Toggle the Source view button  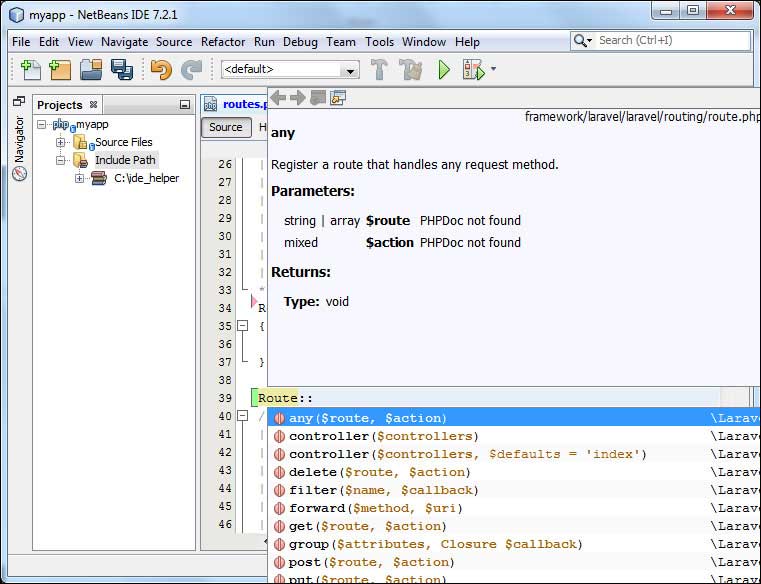pyautogui.click(x=225, y=127)
